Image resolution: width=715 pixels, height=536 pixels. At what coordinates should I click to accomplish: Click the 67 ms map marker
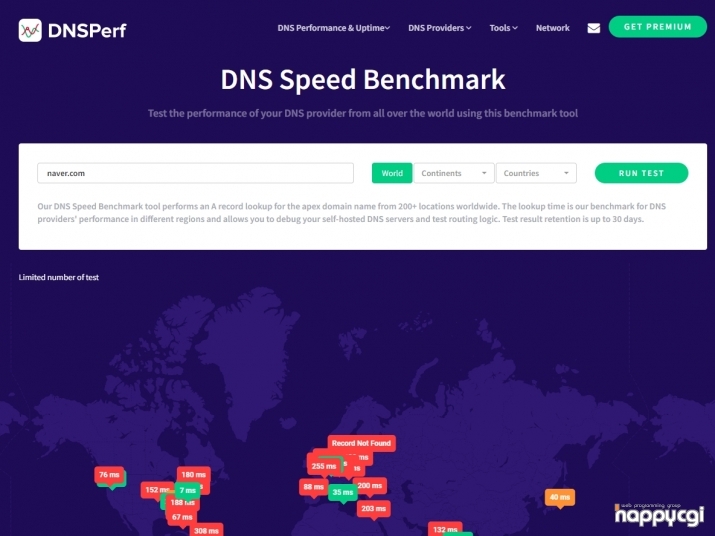pos(182,517)
